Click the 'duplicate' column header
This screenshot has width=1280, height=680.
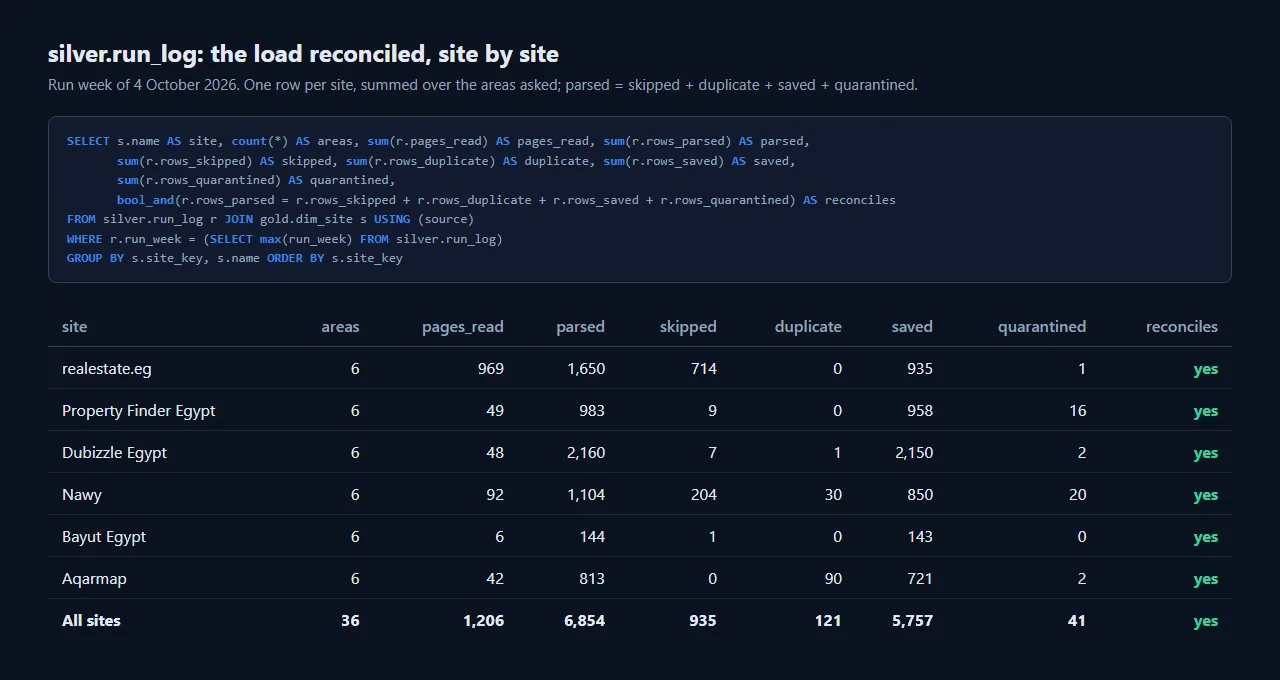coord(808,327)
